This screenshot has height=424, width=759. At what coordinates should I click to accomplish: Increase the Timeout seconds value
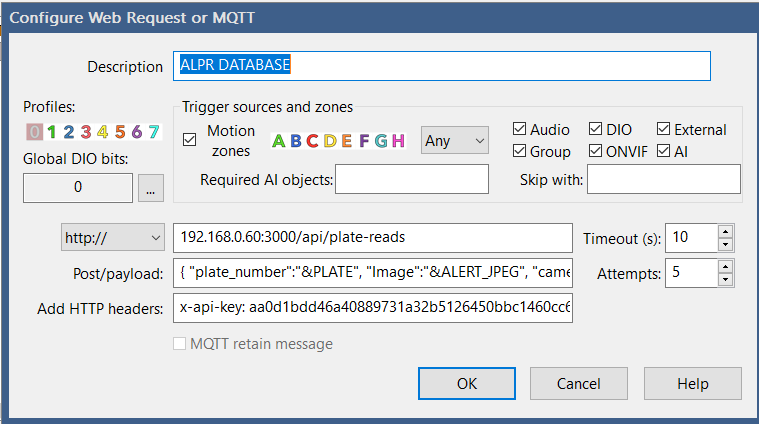coord(726,231)
